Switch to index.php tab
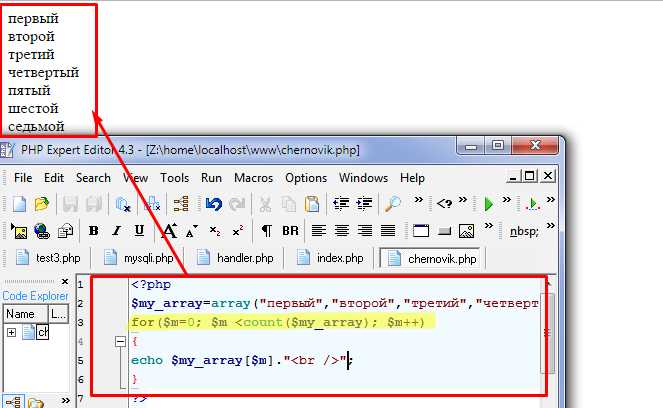 point(331,258)
